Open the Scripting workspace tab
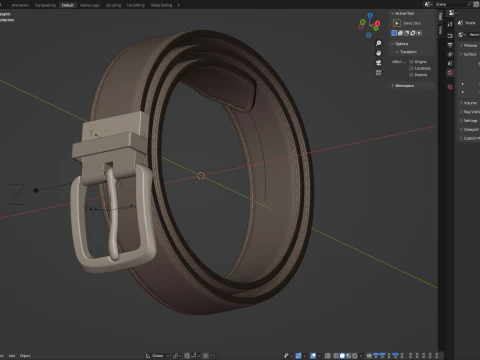Image resolution: width=480 pixels, height=360 pixels. point(113,5)
